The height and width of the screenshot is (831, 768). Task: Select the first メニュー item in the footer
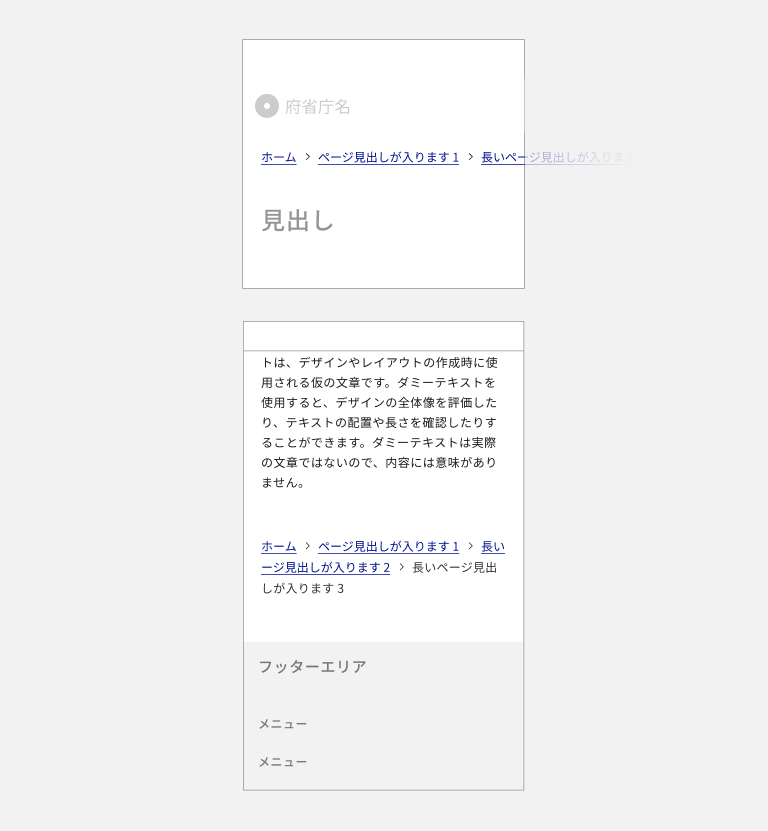click(283, 724)
